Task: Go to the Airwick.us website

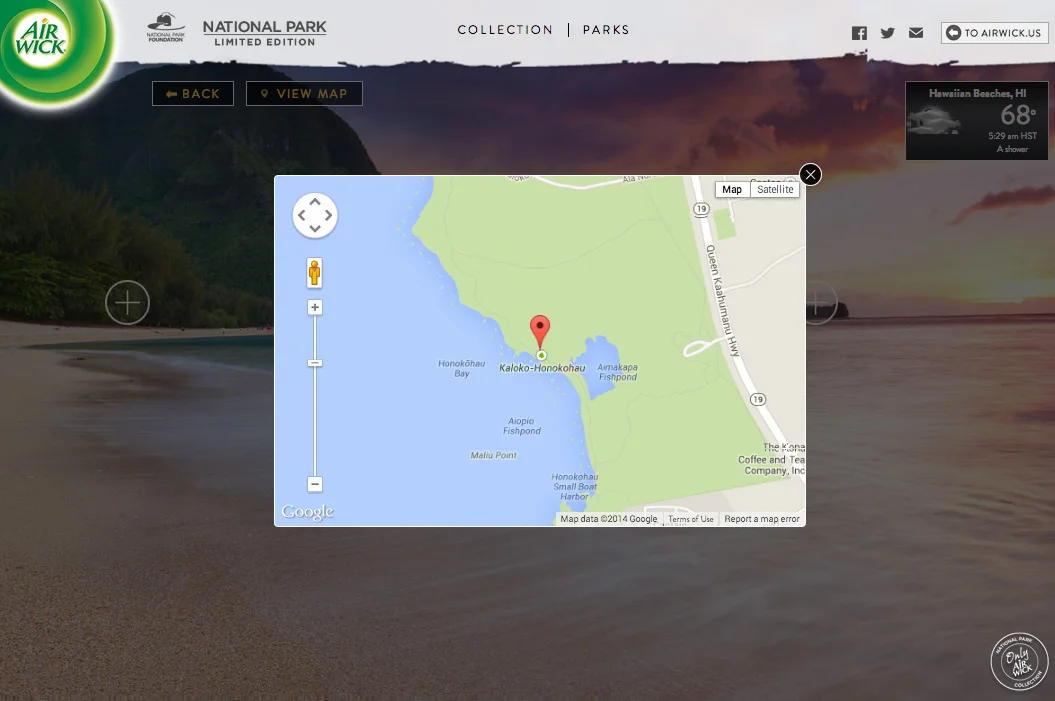Action: 994,32
